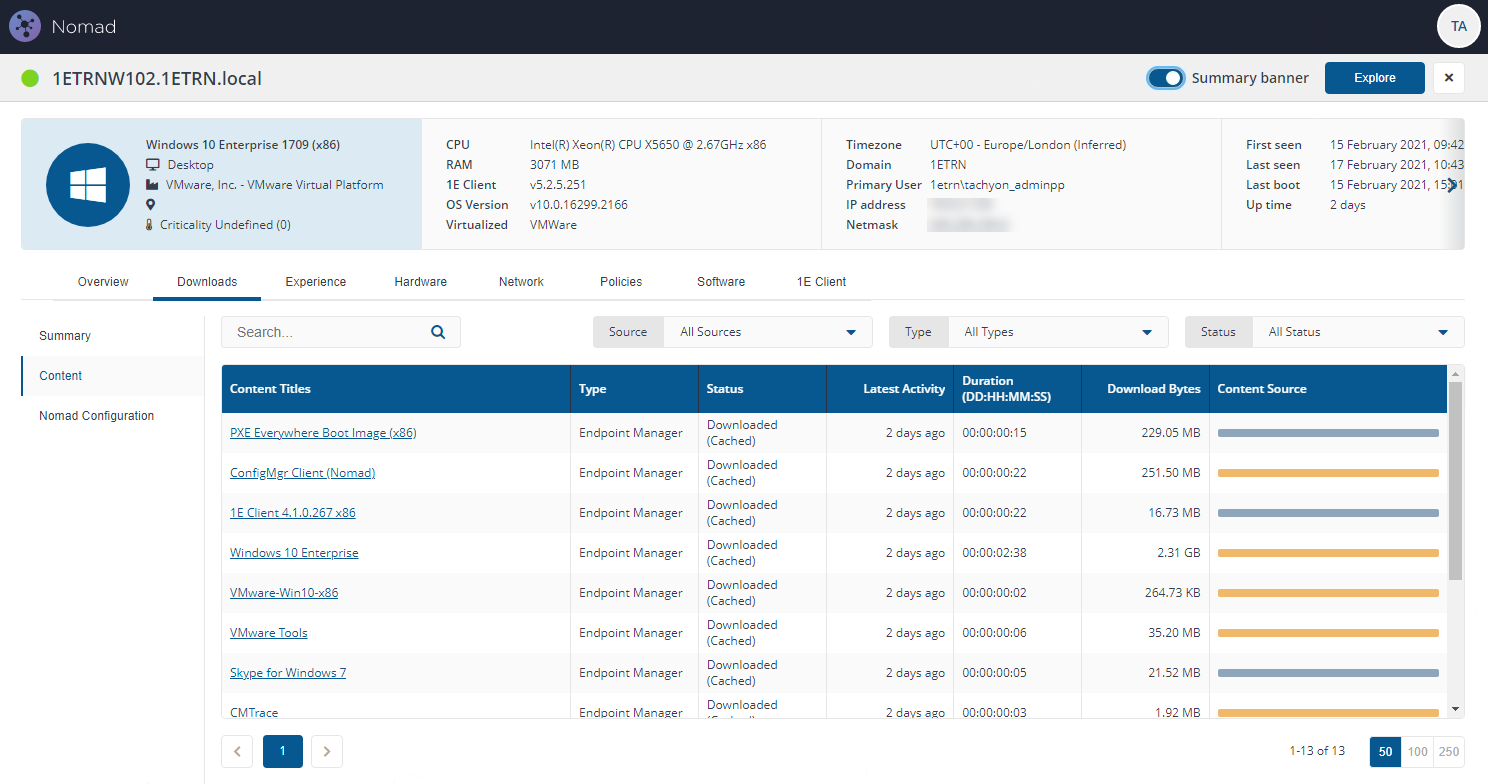The image size is (1488, 784).
Task: Click the Desktop monitor icon
Action: pos(153,165)
